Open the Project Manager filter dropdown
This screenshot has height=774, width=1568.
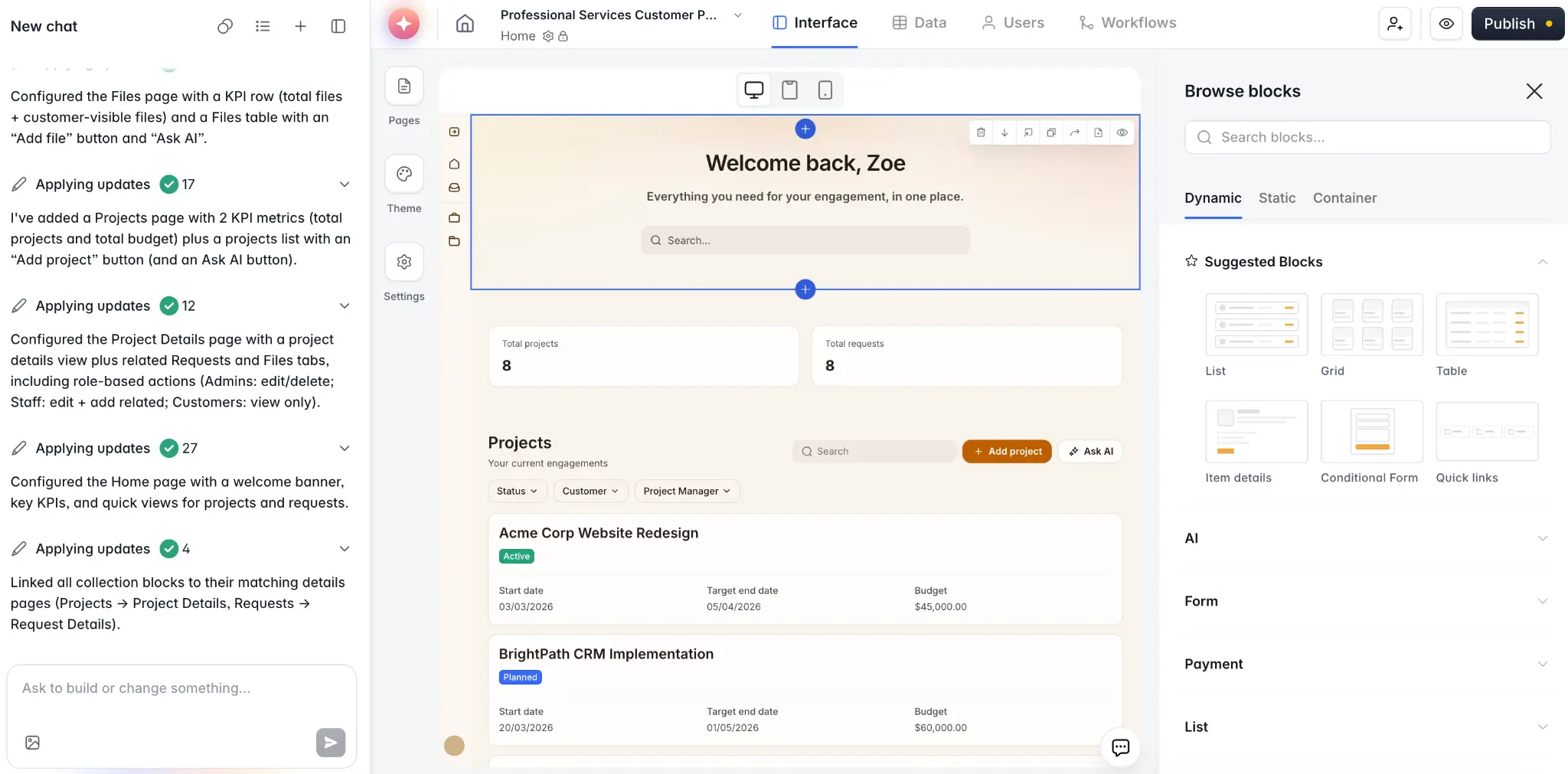pos(686,491)
